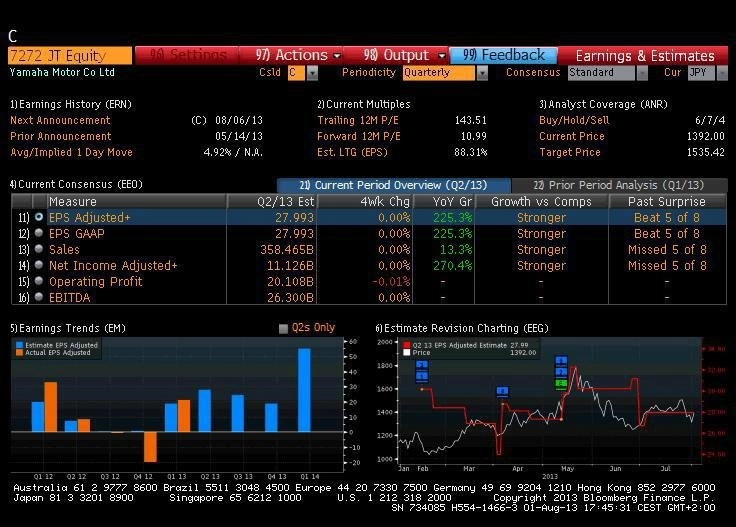Click the Net Income estimate 11.126B
The image size is (736, 527).
(290, 266)
